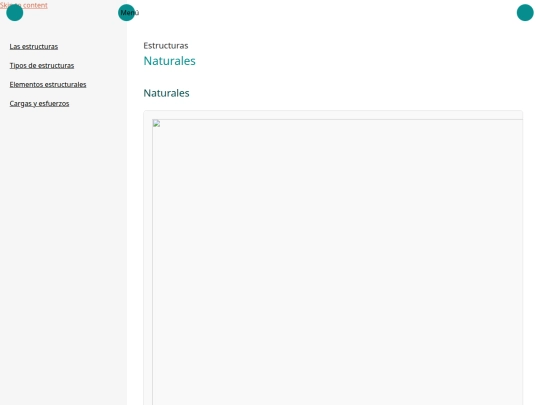Screen dimensions: 540x405
Task: Click the teal circle button above the sidebar
Action: click(15, 13)
